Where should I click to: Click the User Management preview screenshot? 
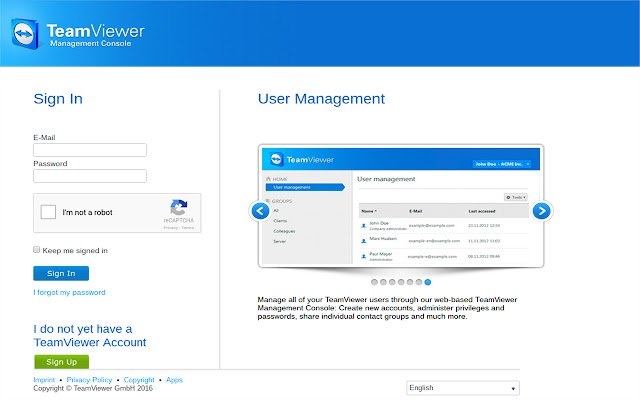click(x=401, y=206)
